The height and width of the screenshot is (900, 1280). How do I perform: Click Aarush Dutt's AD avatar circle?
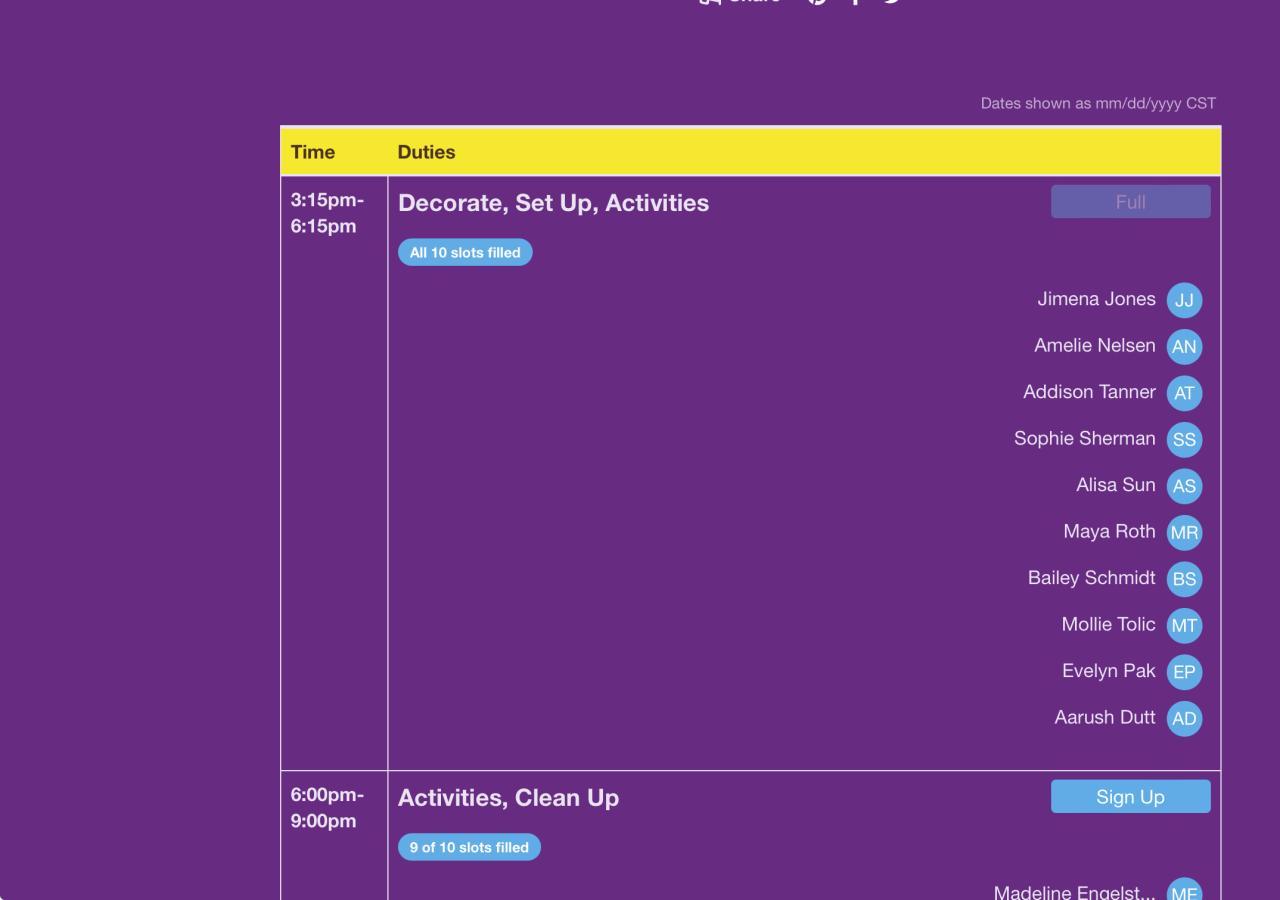[1184, 718]
